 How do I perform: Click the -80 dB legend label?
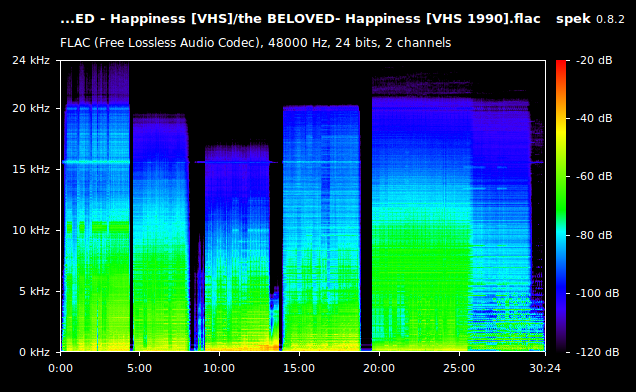pos(594,235)
